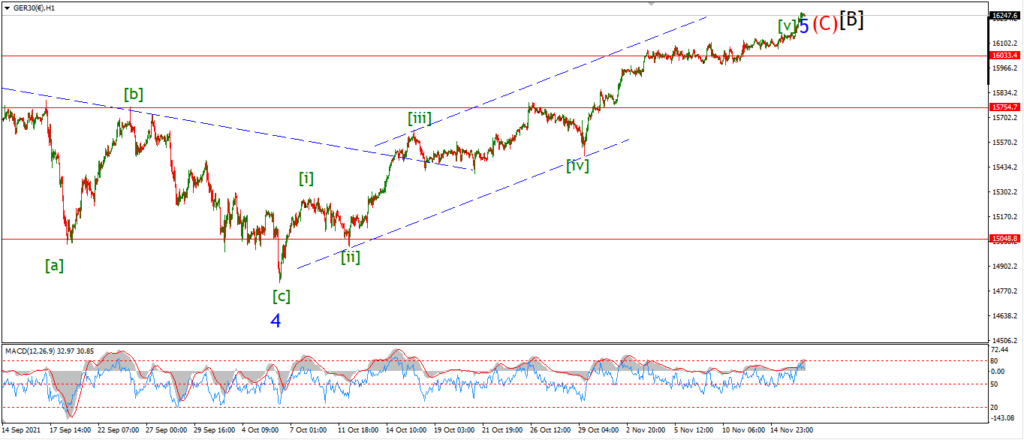Select the green [b] wave label
The height and width of the screenshot is (440, 1024).
pos(135,93)
